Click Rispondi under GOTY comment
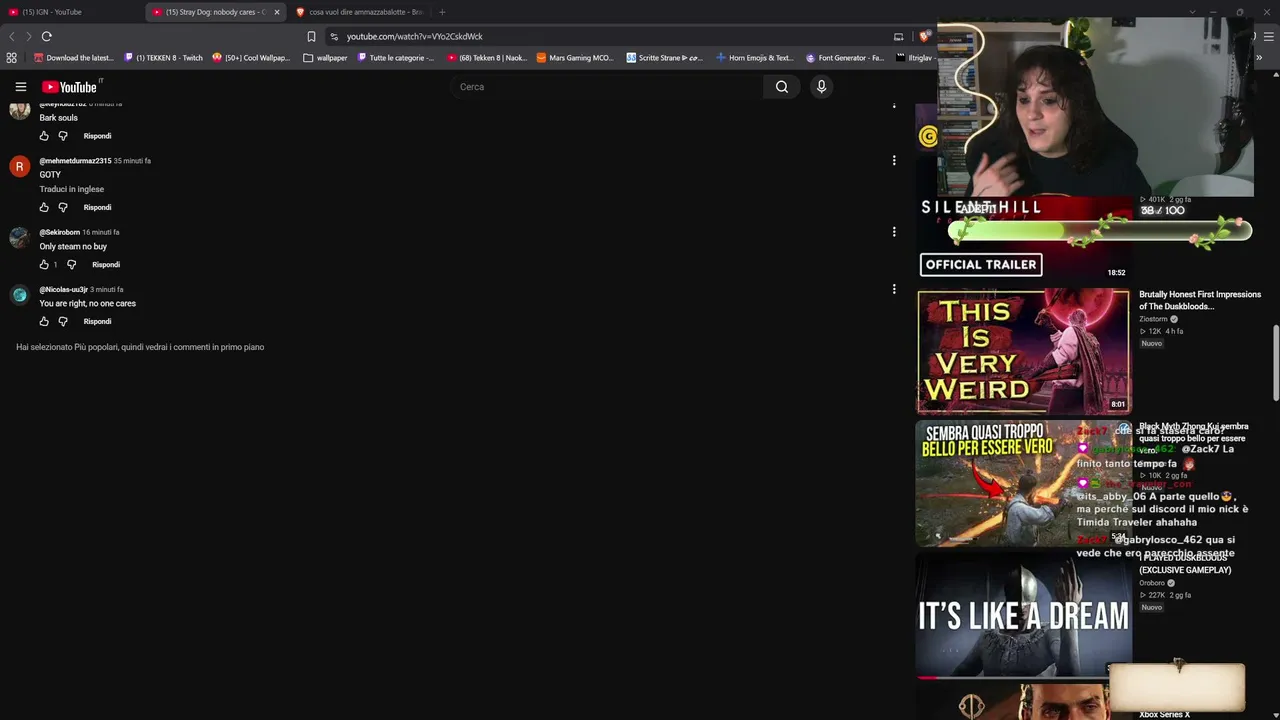This screenshot has height=720, width=1280. pos(97,208)
